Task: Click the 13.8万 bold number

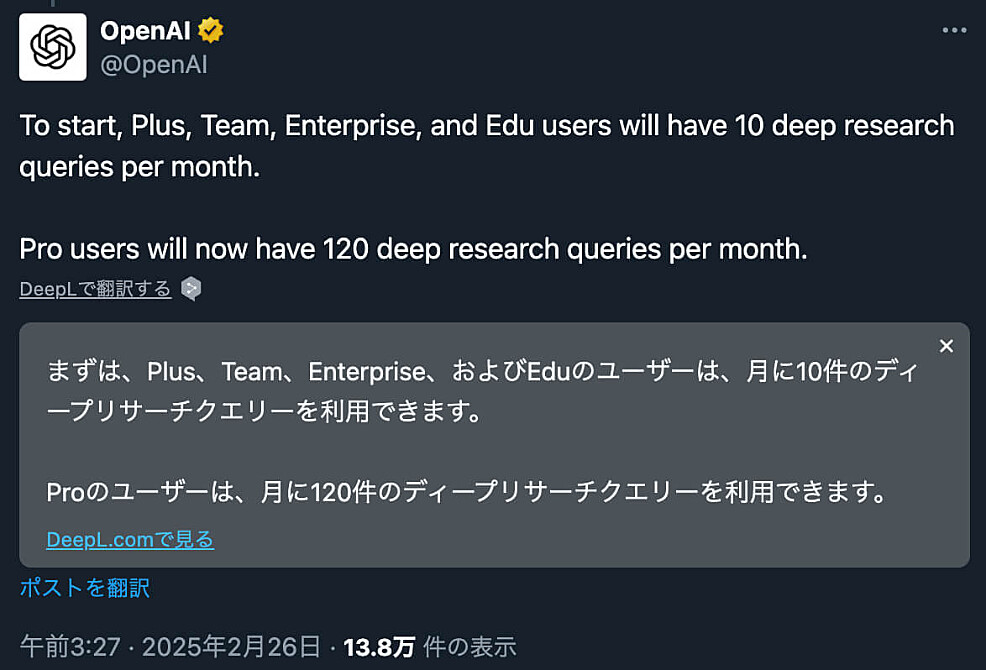Action: pyautogui.click(x=379, y=647)
